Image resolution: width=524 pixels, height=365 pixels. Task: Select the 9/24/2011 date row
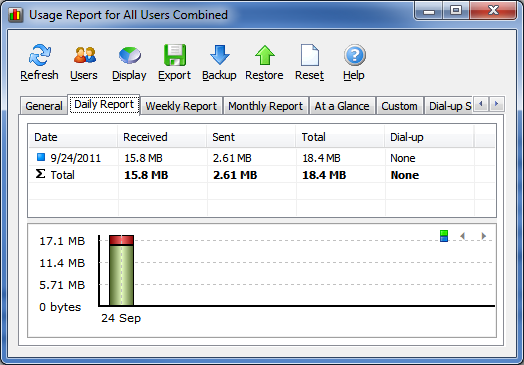[262, 158]
